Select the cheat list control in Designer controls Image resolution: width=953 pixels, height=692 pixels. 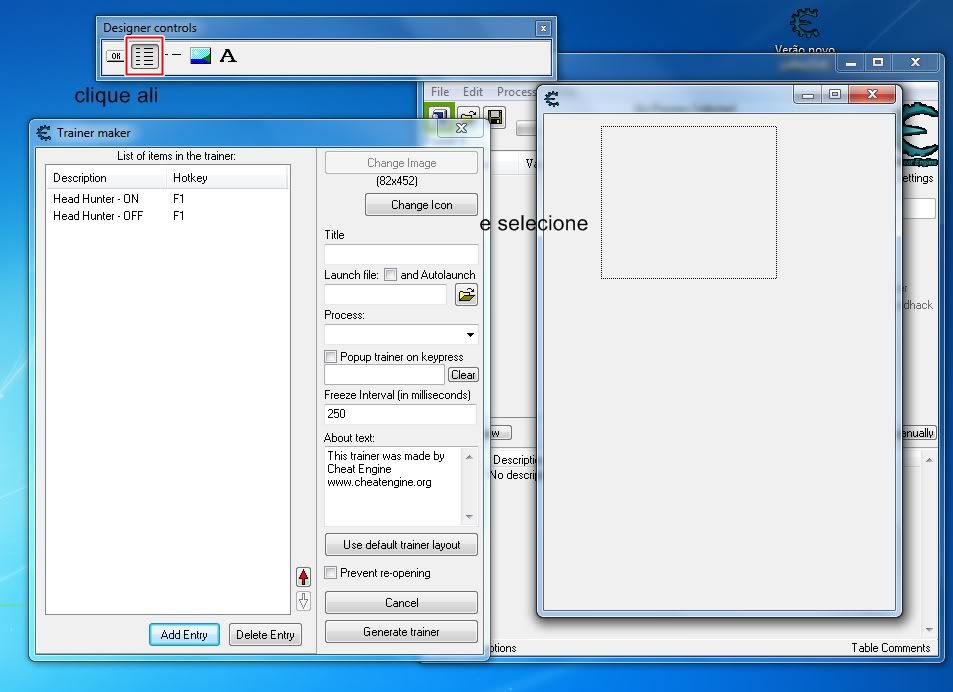click(145, 56)
